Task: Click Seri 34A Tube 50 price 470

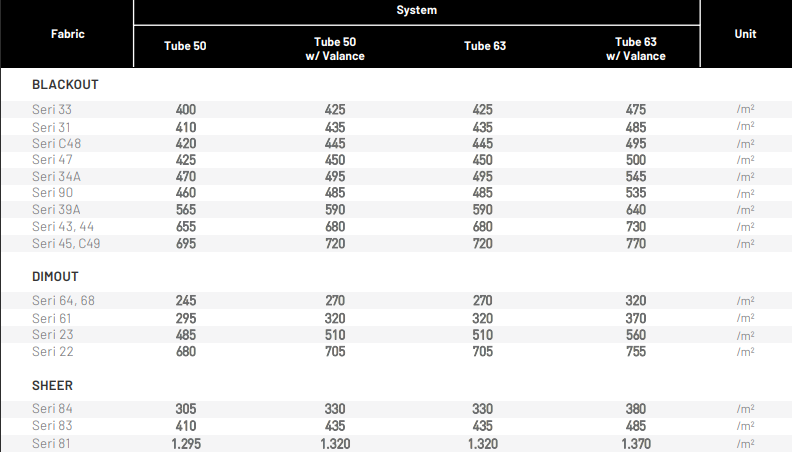Action: [186, 176]
